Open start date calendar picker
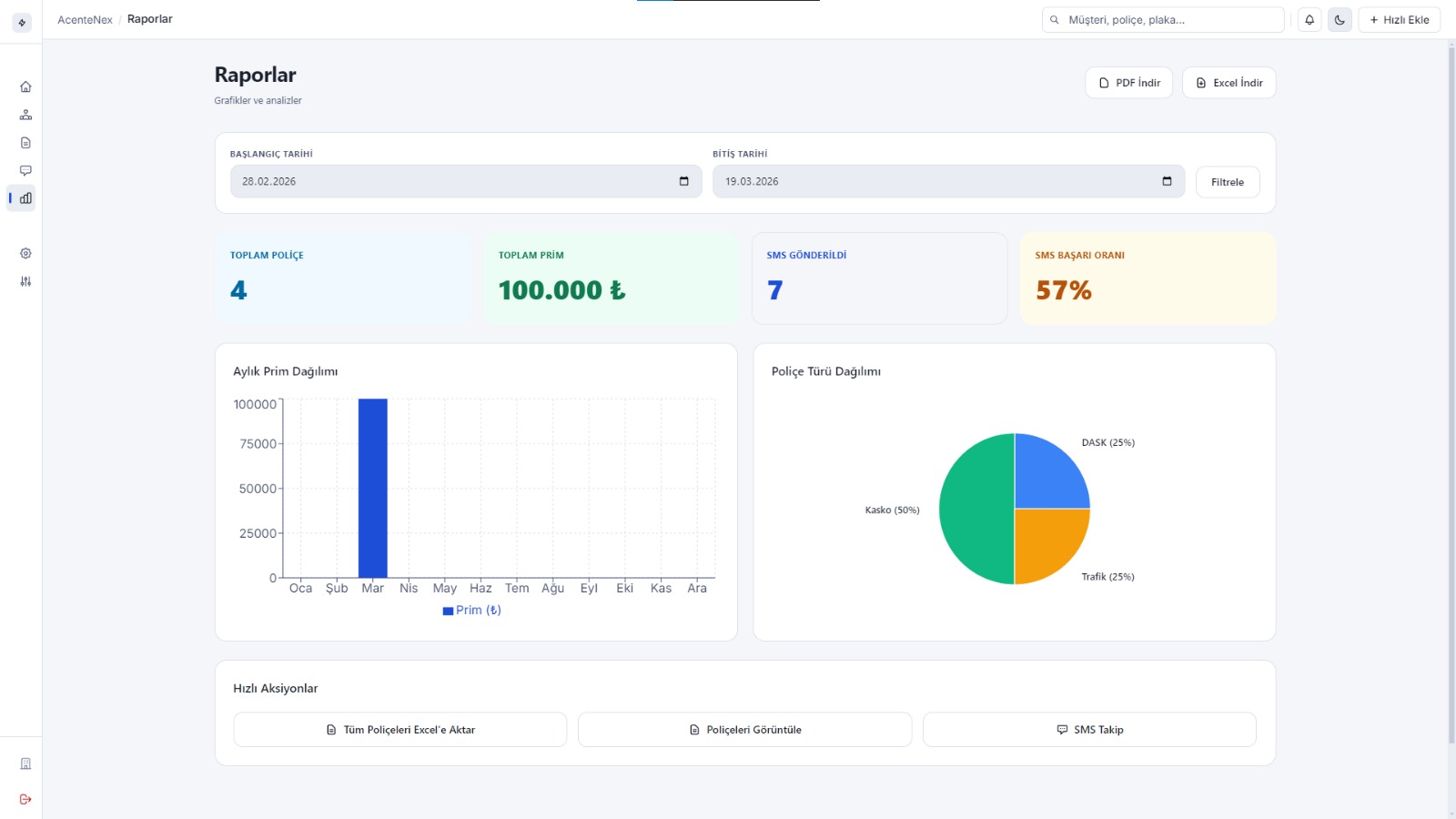The image size is (1456, 819). click(684, 181)
